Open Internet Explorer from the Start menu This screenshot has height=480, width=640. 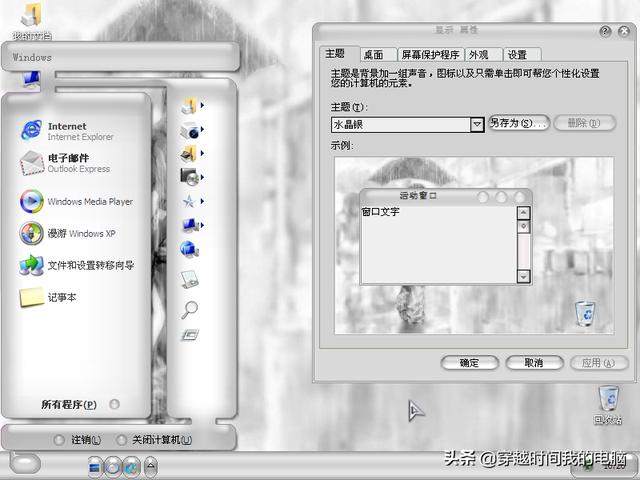tap(67, 131)
